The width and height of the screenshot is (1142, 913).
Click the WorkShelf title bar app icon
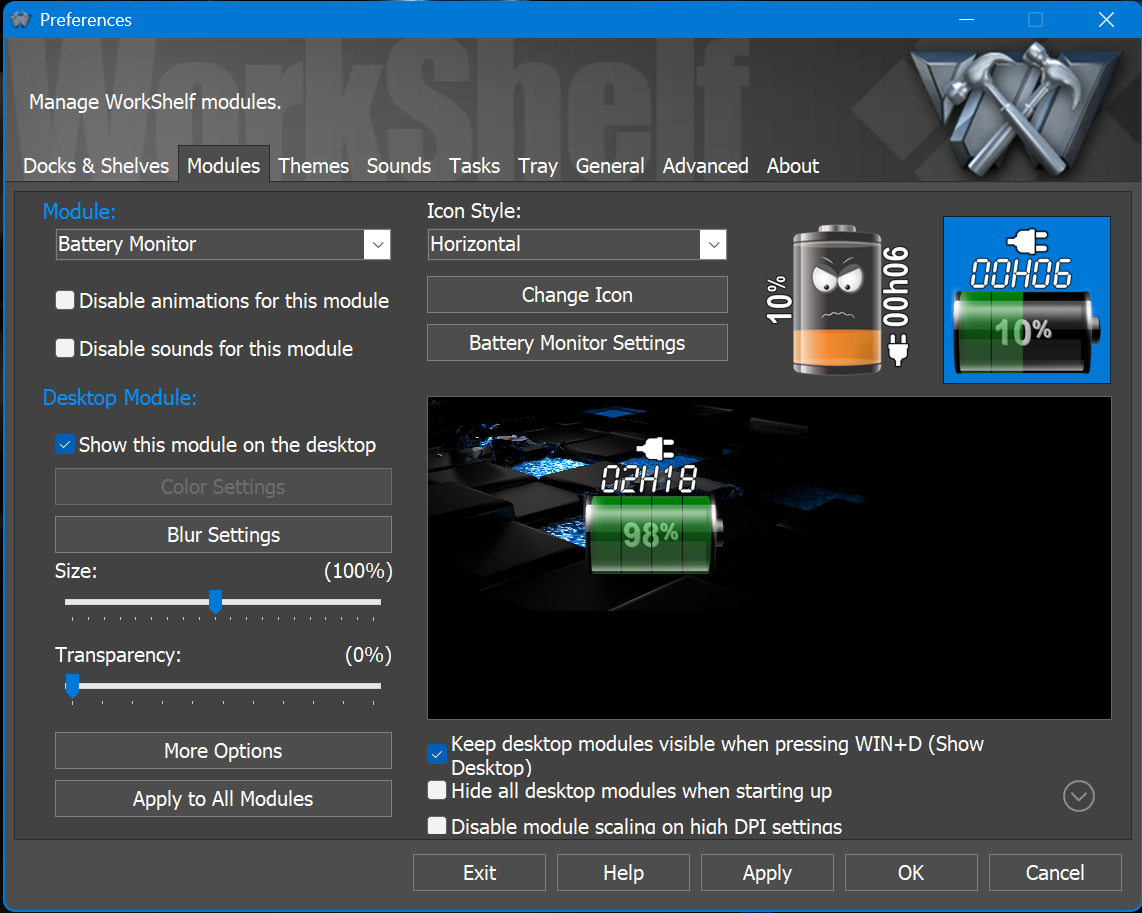point(20,20)
